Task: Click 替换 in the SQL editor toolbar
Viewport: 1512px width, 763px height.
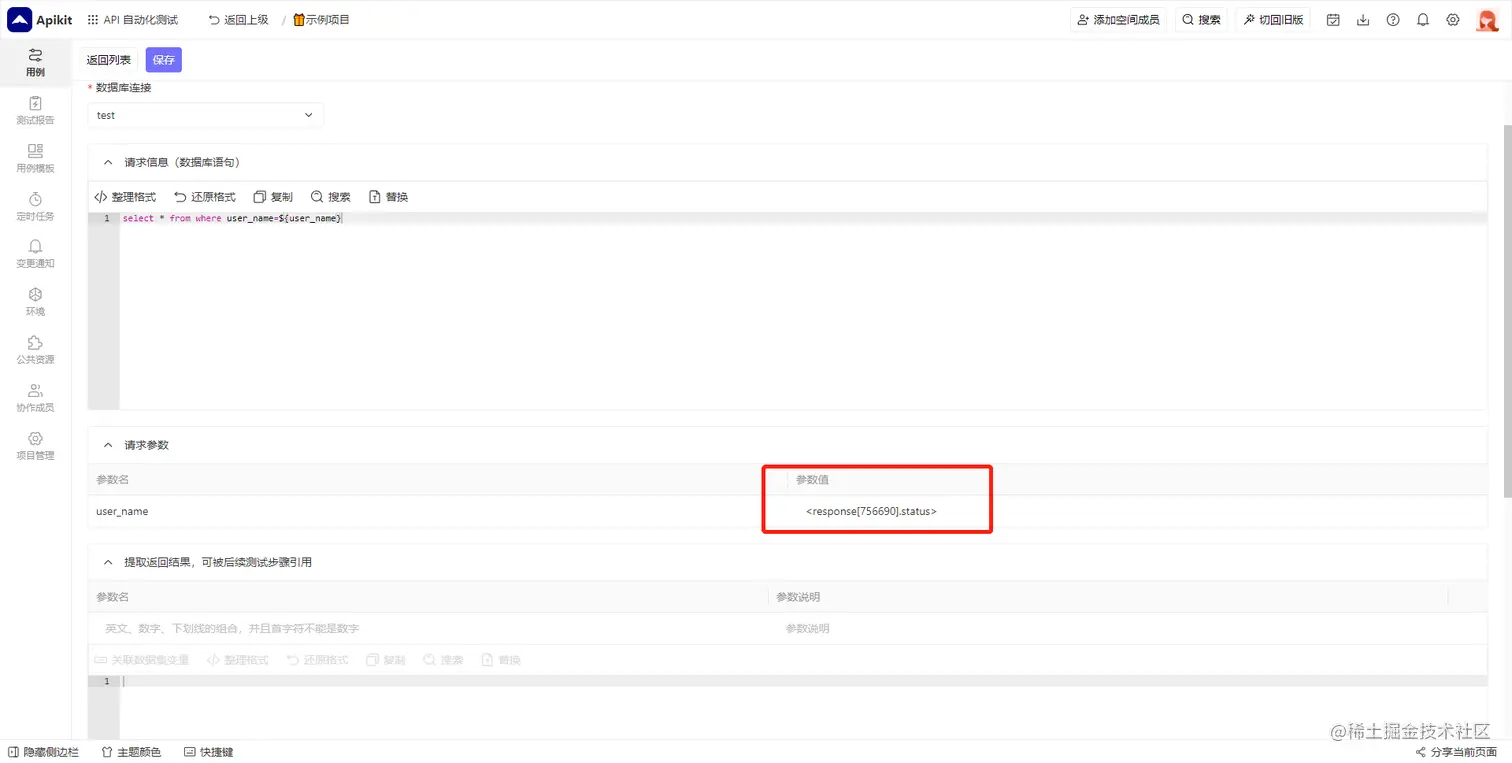Action: coord(389,197)
